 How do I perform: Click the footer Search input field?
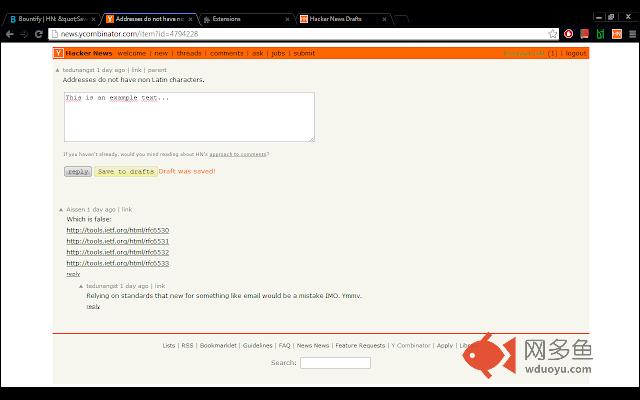click(336, 363)
